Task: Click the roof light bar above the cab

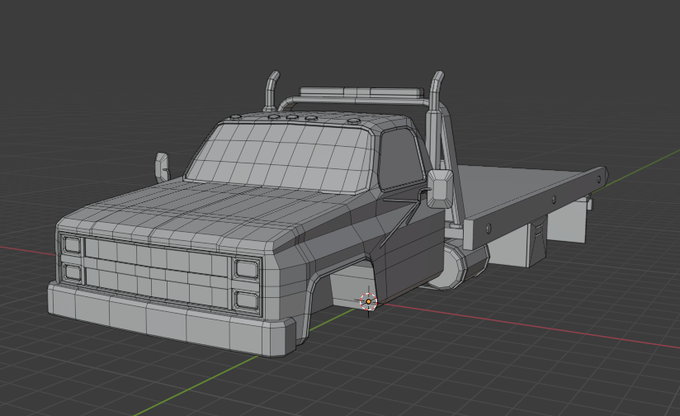Action: pyautogui.click(x=361, y=92)
